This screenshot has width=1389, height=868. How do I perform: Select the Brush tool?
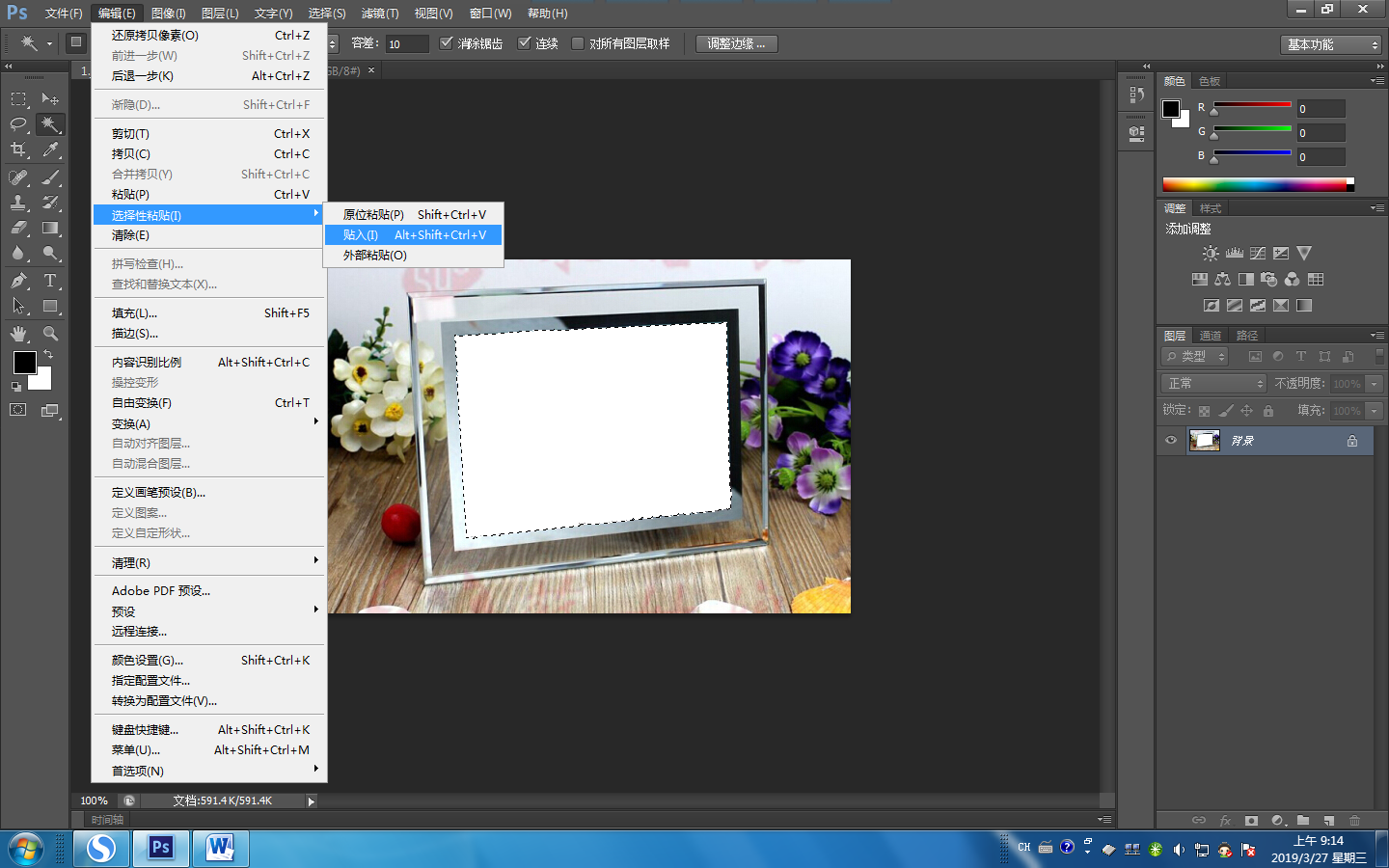click(x=50, y=176)
